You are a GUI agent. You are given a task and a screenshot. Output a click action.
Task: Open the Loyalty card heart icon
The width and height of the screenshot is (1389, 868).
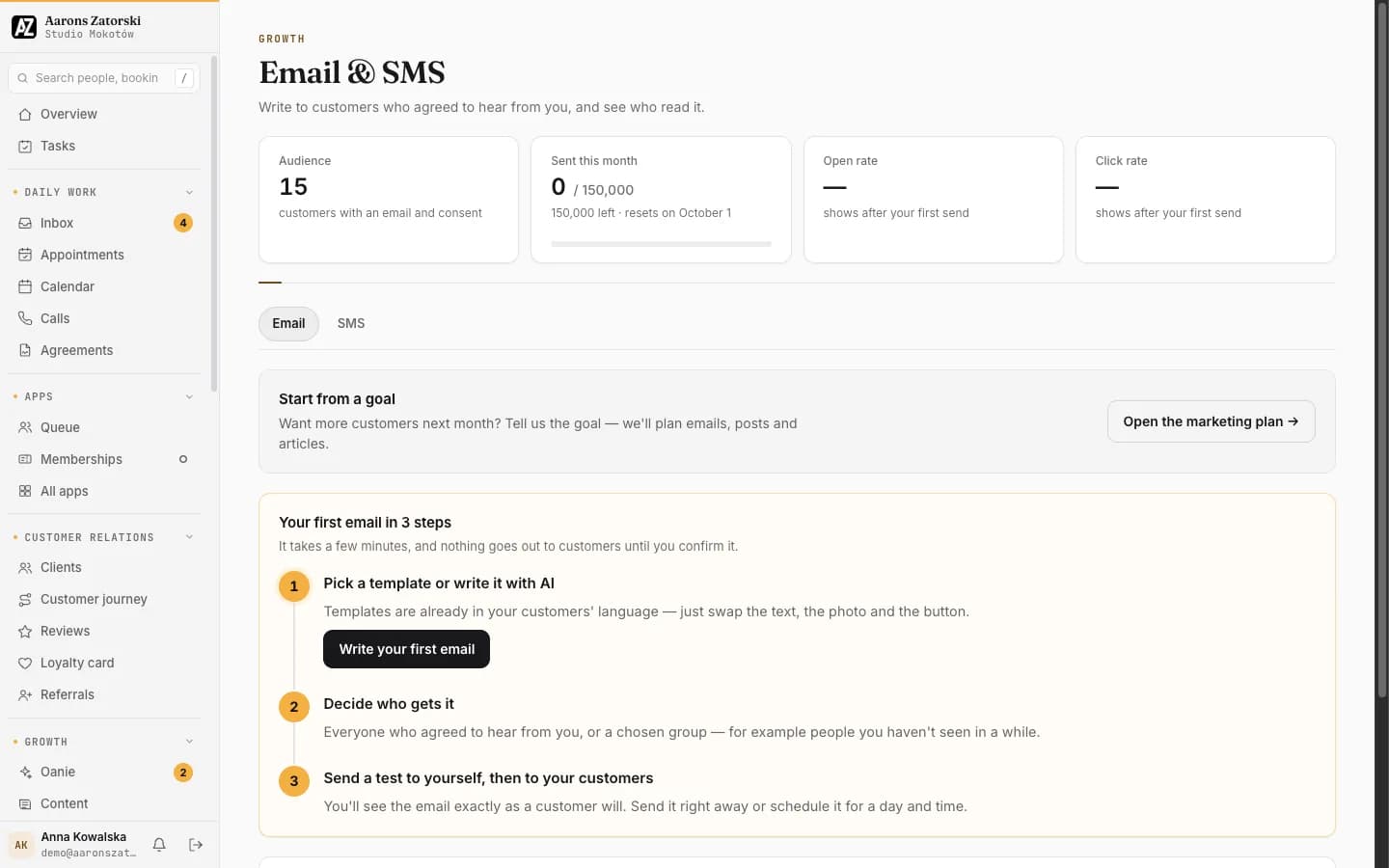tap(25, 663)
